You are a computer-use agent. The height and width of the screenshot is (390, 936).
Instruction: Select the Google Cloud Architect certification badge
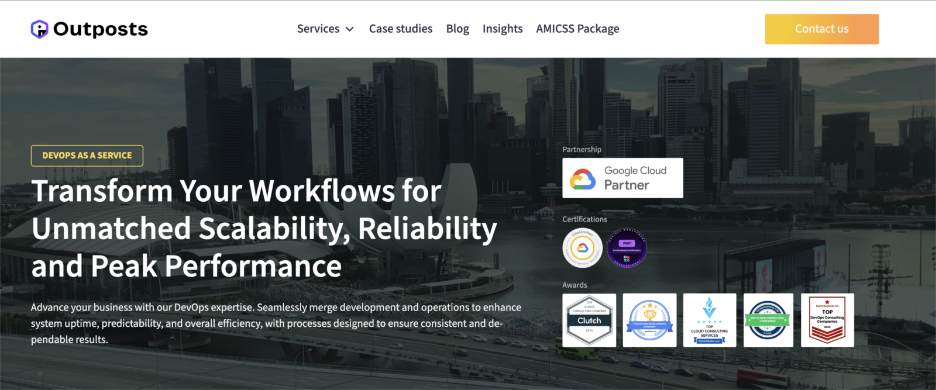(582, 248)
